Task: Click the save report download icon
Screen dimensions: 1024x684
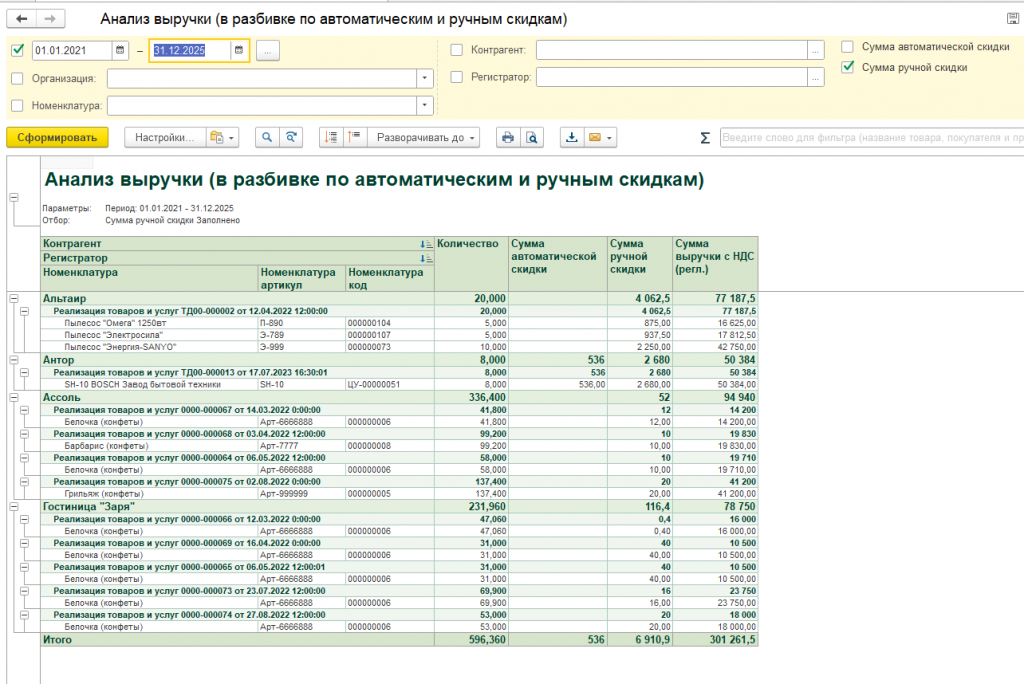Action: [572, 138]
